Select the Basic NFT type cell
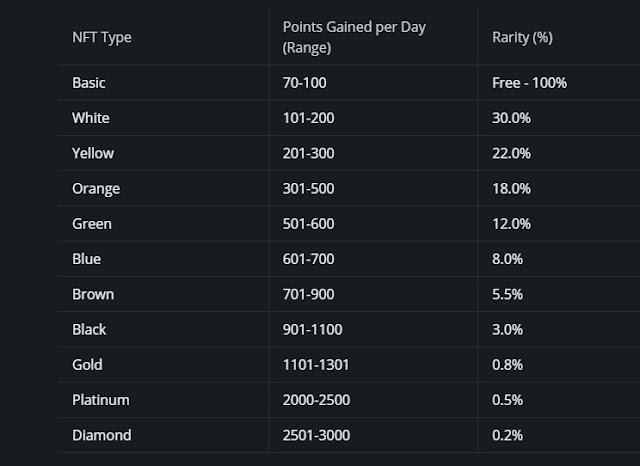 tap(89, 83)
